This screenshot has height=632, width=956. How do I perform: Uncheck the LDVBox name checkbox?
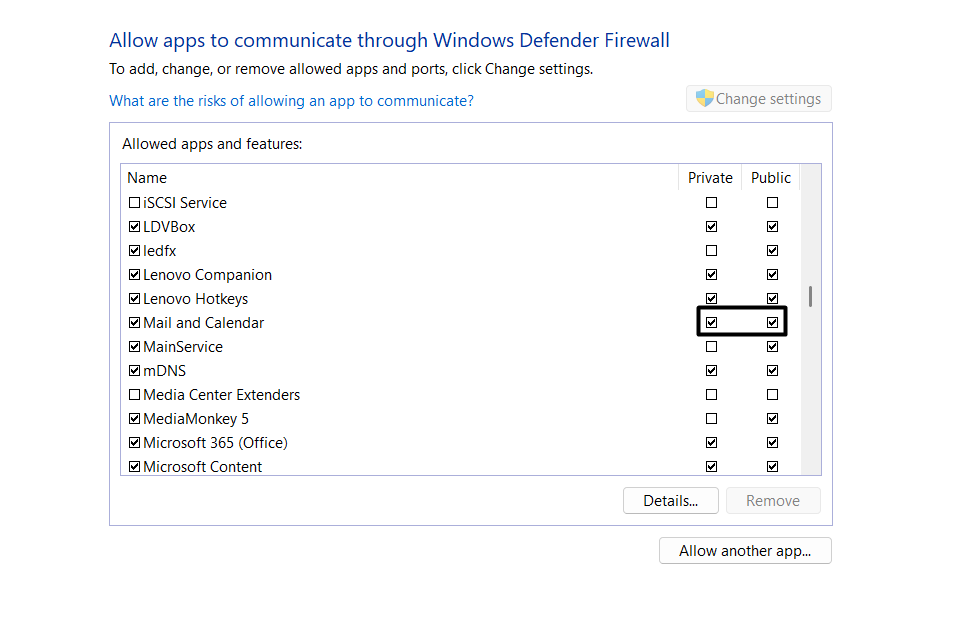tap(135, 227)
